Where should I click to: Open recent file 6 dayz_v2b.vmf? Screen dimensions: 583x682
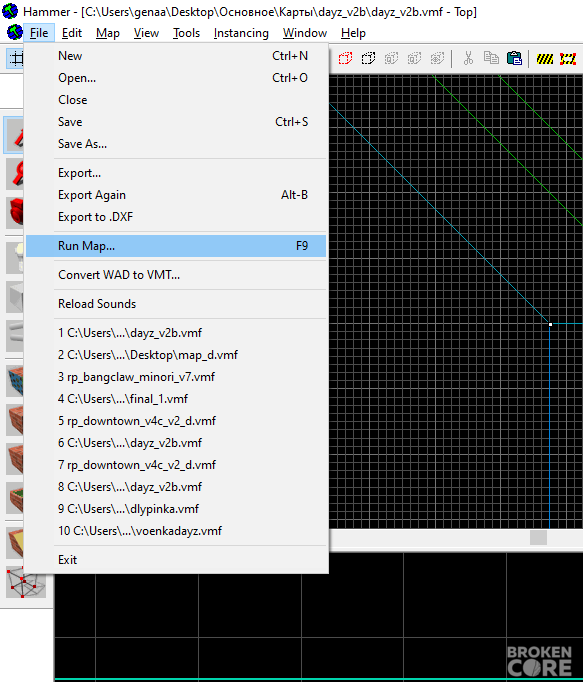pyautogui.click(x=176, y=443)
